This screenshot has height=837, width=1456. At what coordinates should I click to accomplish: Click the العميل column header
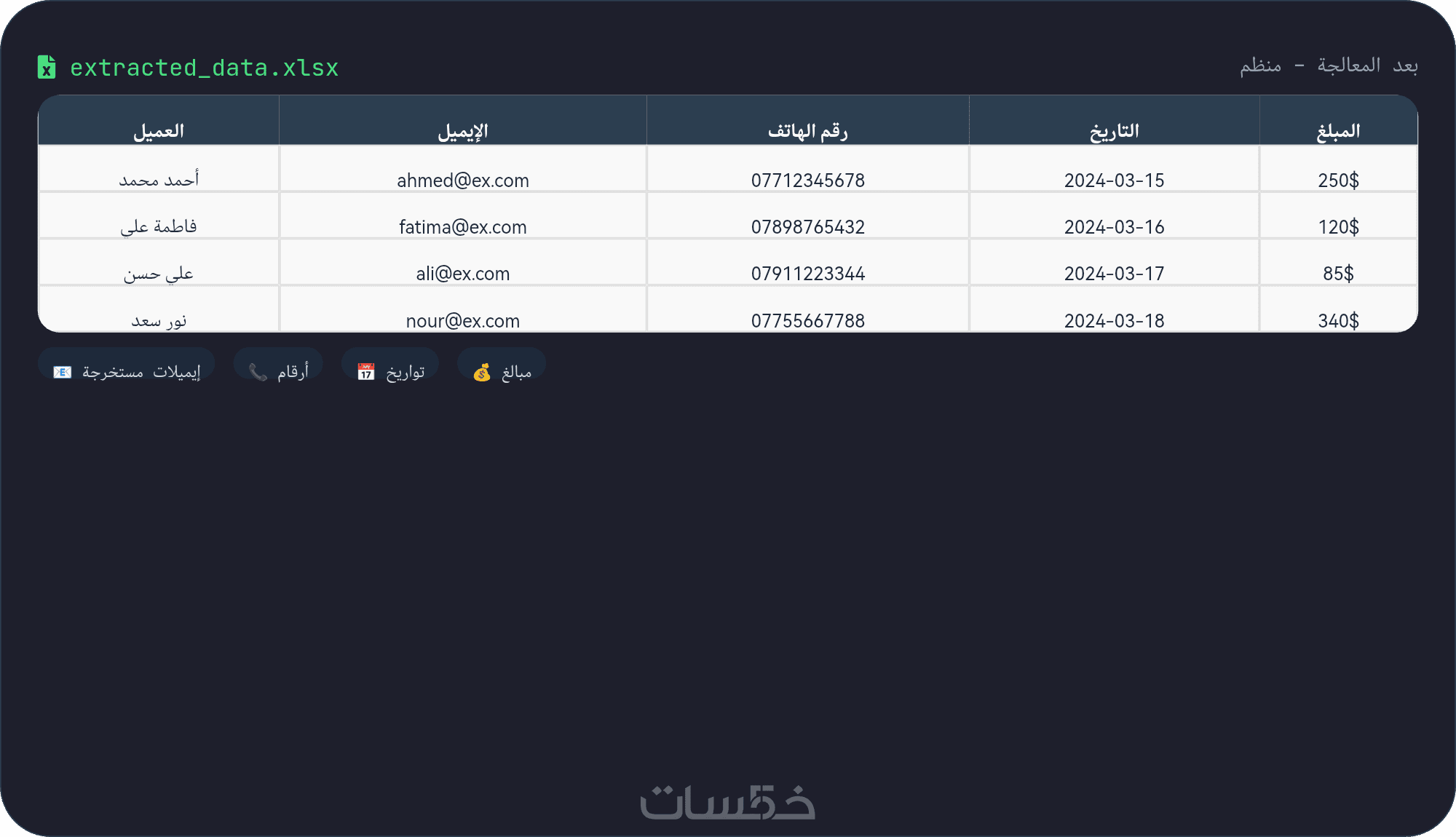(159, 131)
